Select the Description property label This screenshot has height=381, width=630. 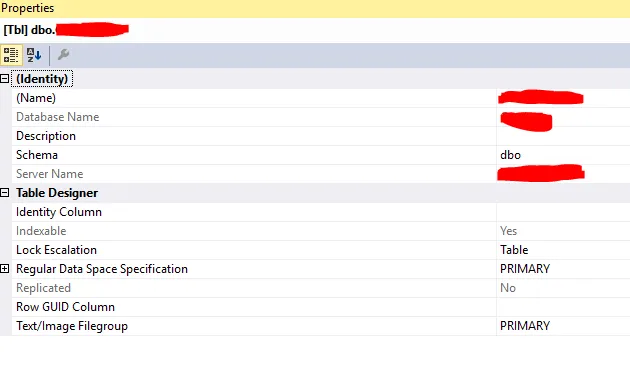point(46,136)
